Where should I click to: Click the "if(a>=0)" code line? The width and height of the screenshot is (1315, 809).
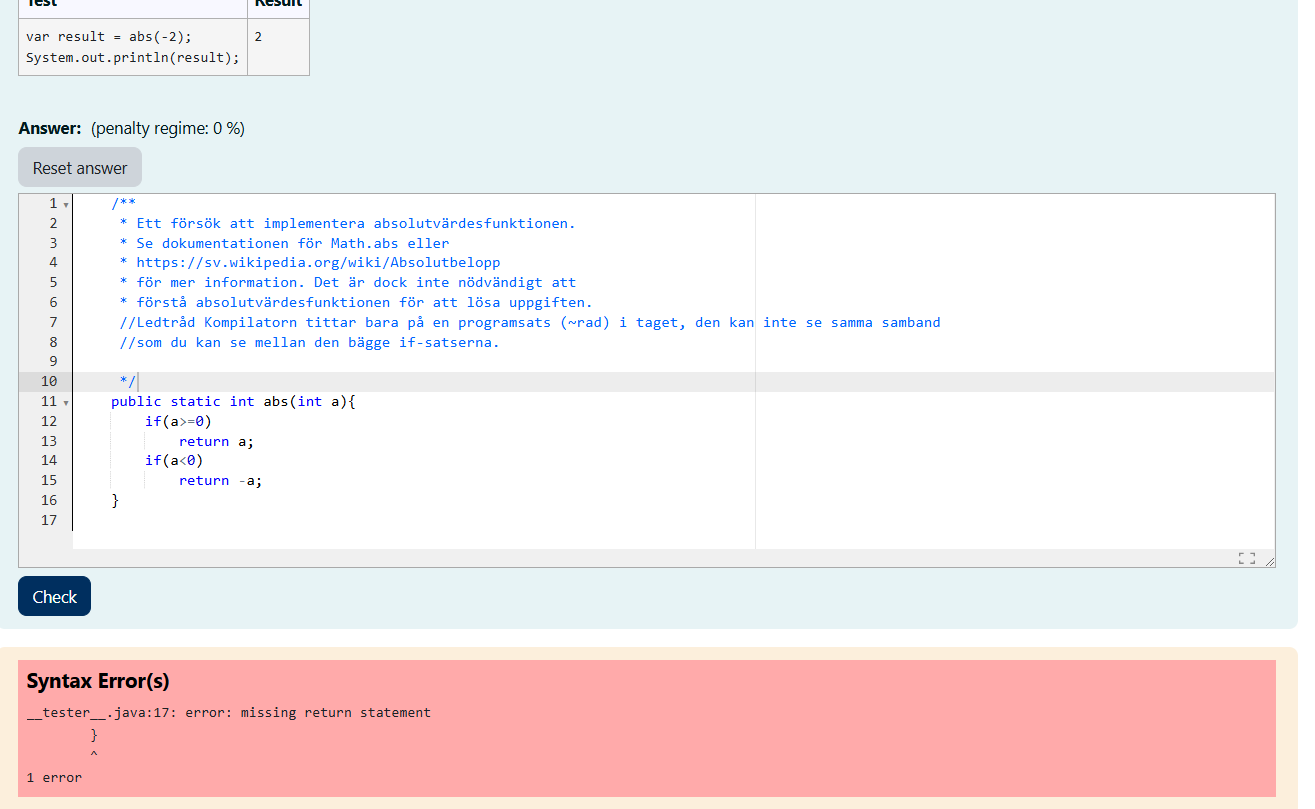[178, 421]
